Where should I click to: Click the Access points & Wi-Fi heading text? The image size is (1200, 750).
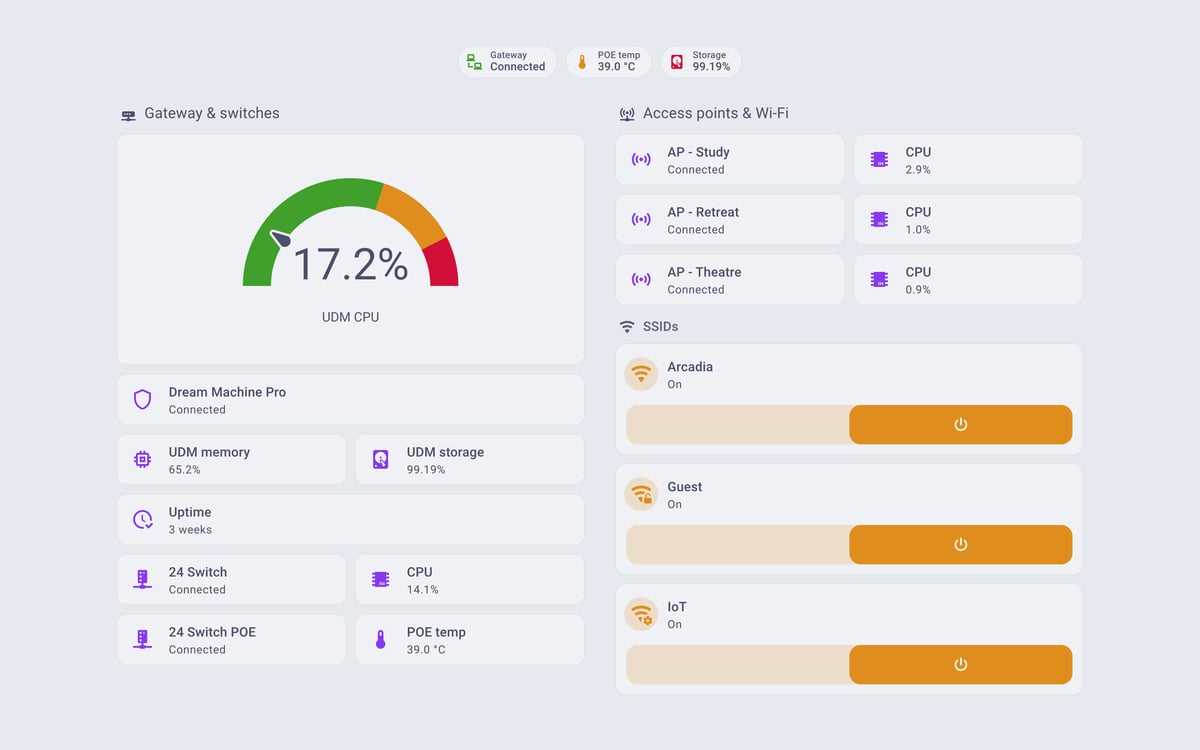716,114
